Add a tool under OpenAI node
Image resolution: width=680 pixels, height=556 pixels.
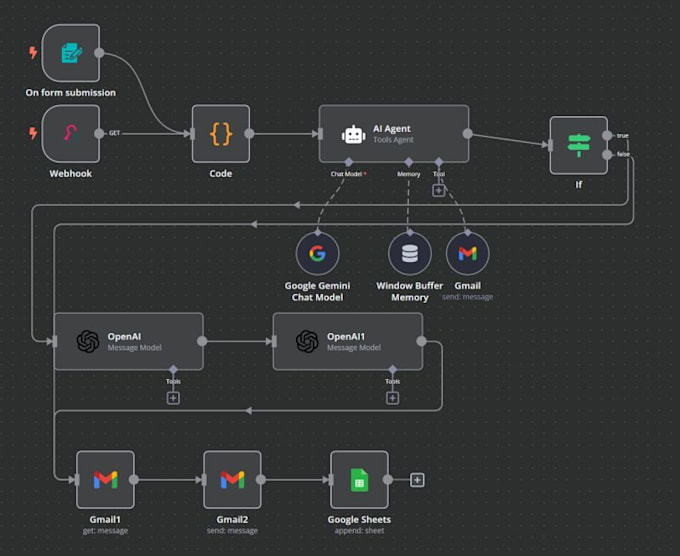click(x=173, y=398)
